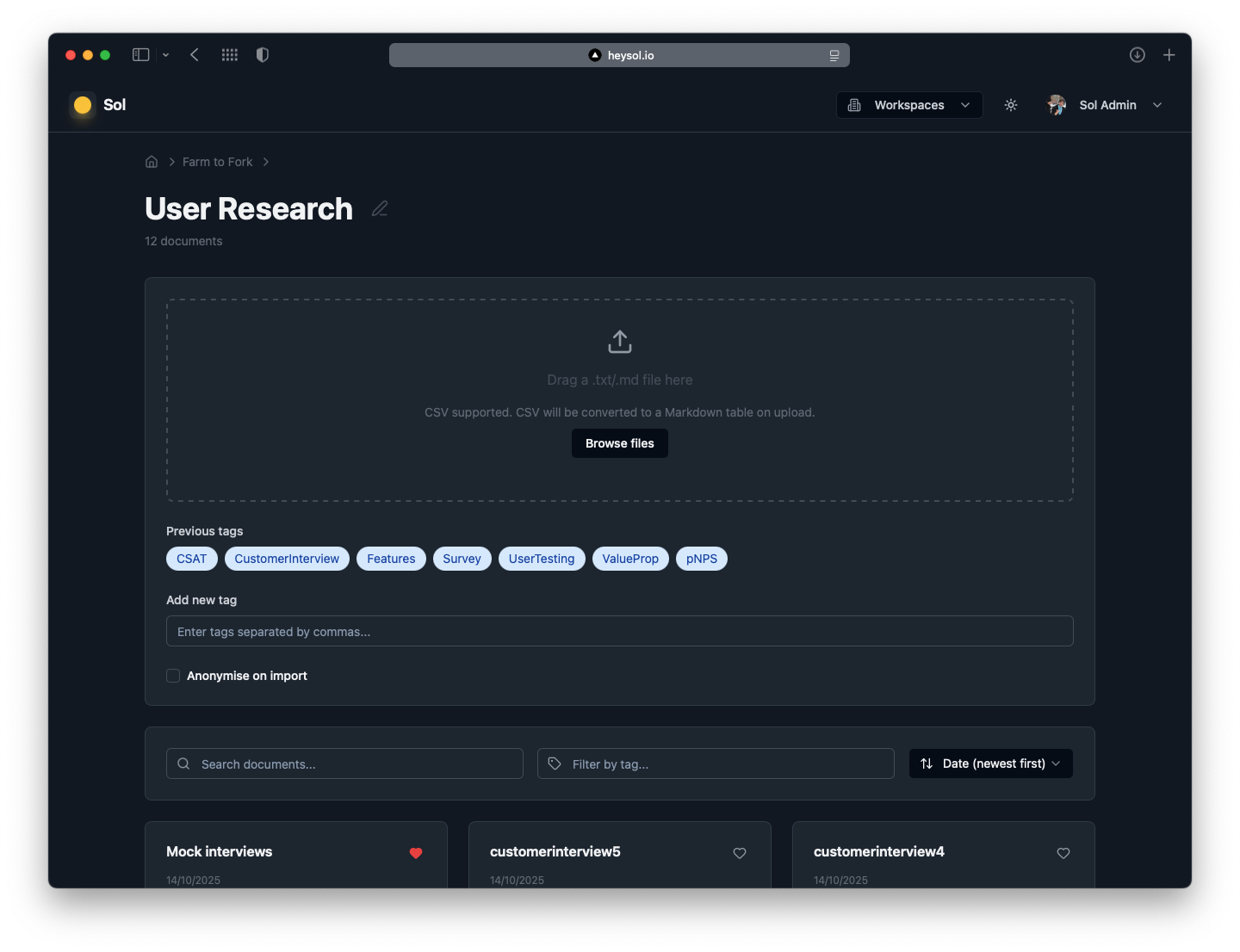This screenshot has height=952, width=1240.
Task: Navigate to Farm to Fork breadcrumb
Action: [x=217, y=162]
